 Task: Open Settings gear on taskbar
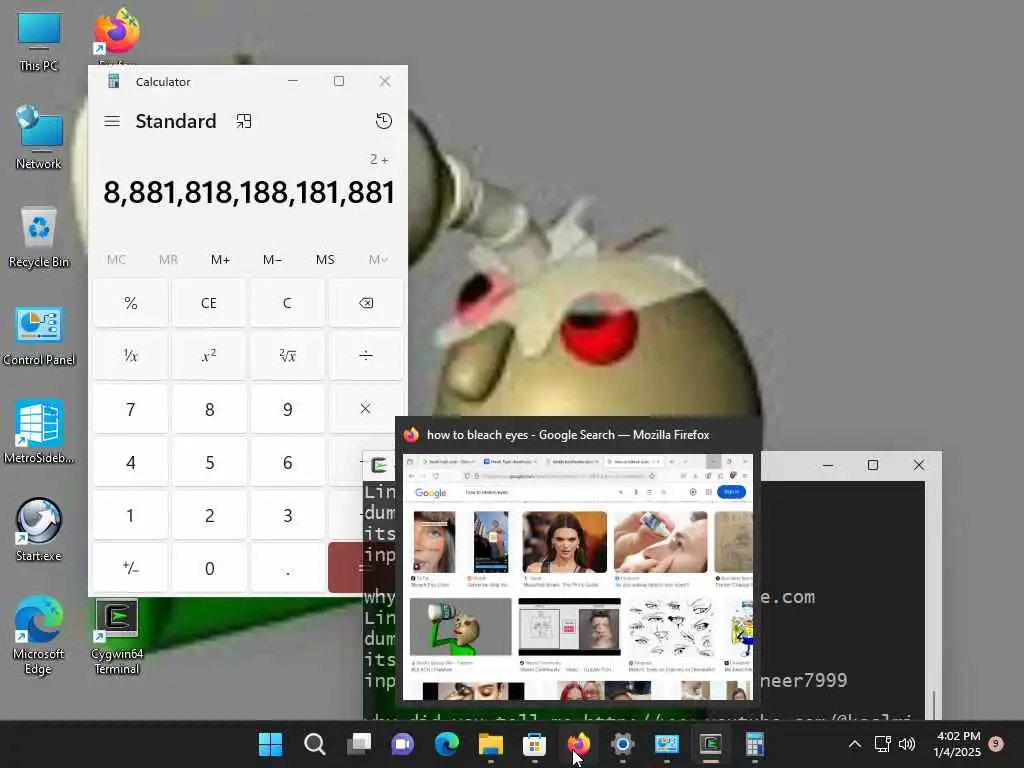click(x=622, y=744)
